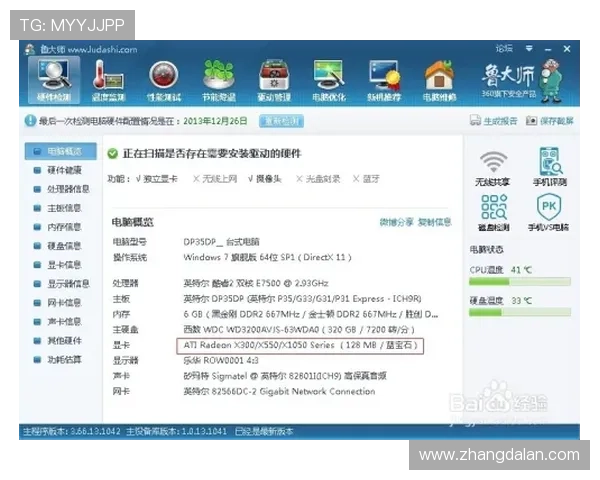
Task: Open the 电脑维修 house icon
Action: [439, 80]
